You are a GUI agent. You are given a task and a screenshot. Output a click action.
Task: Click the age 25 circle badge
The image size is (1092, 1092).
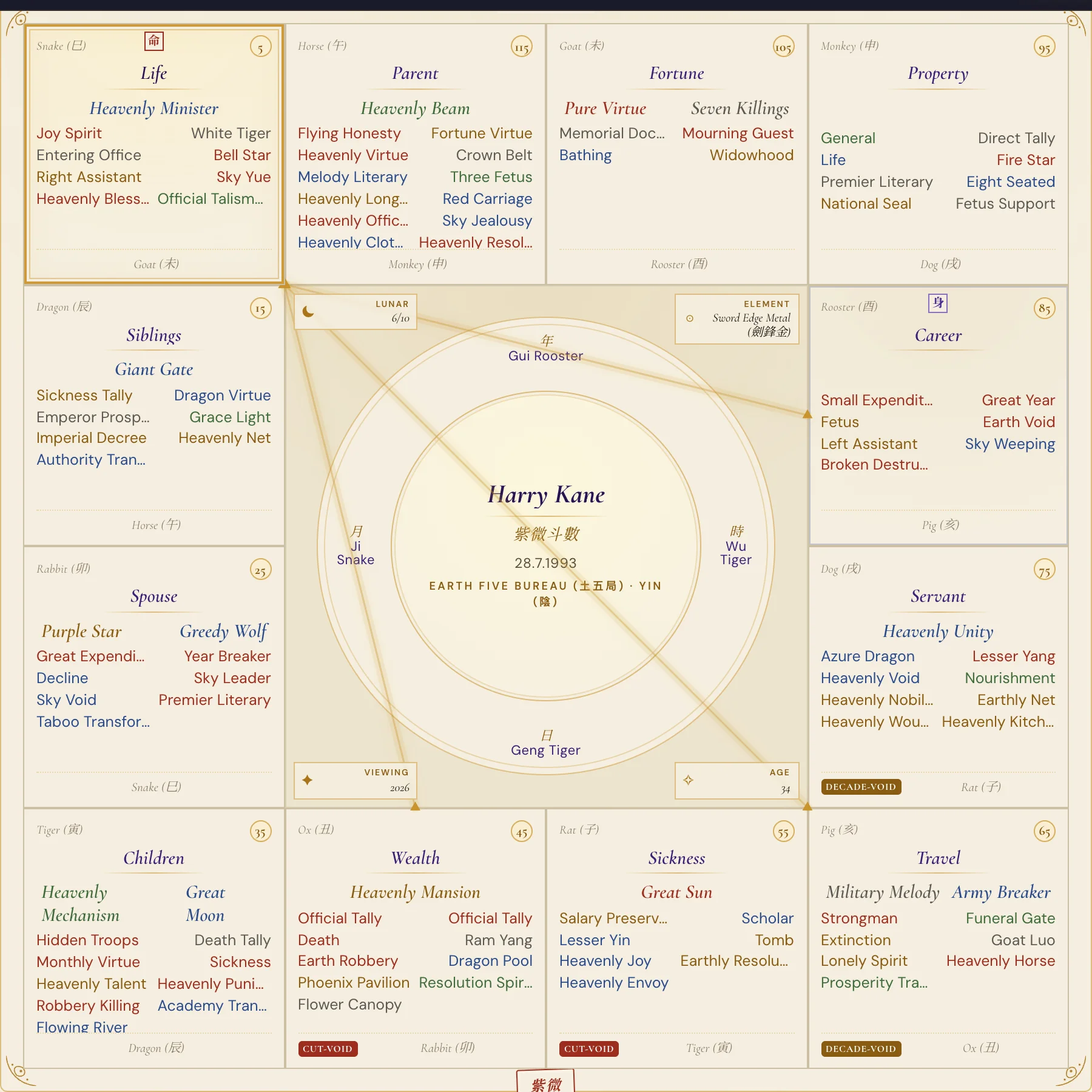(261, 570)
